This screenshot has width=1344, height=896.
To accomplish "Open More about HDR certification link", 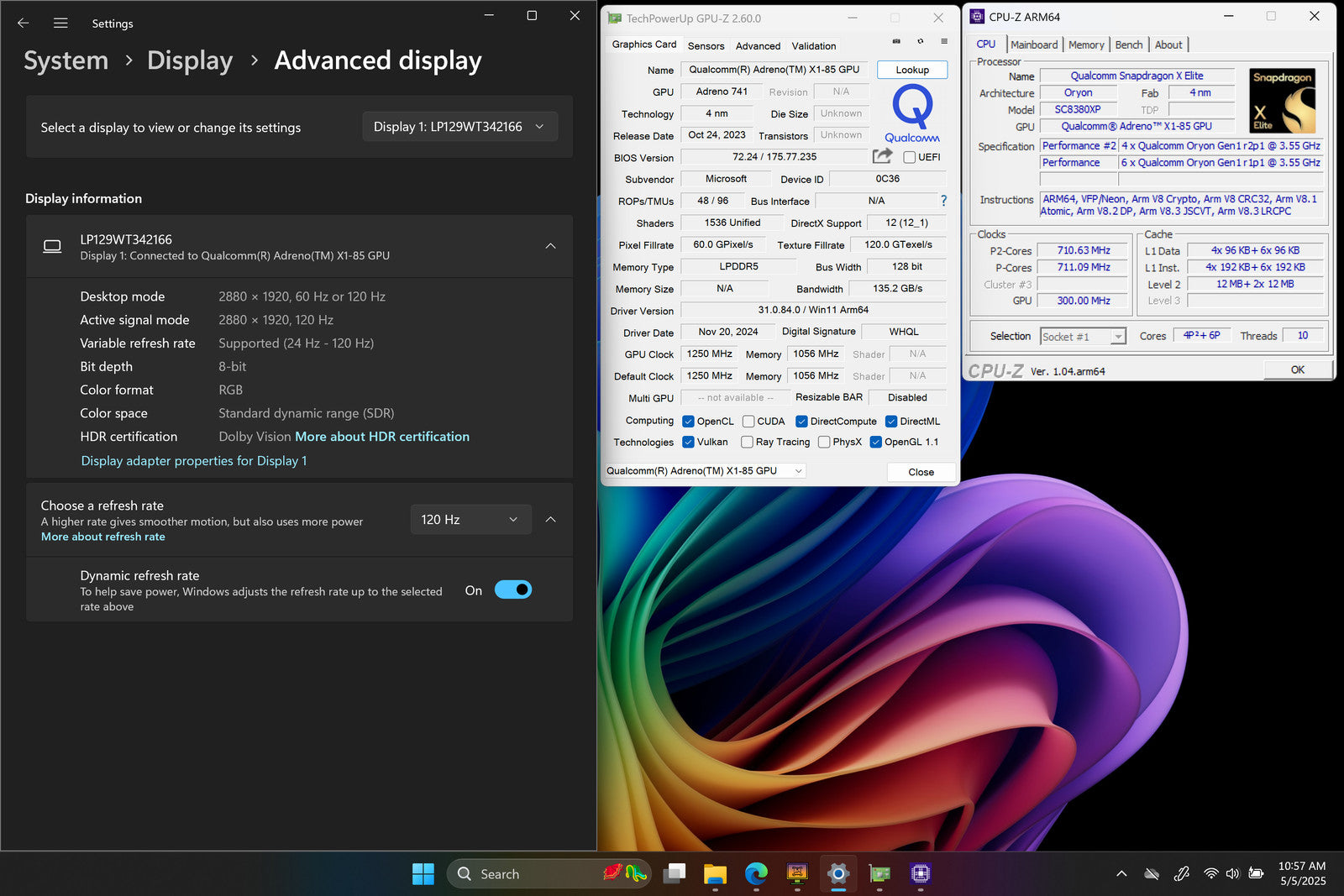I will click(382, 437).
